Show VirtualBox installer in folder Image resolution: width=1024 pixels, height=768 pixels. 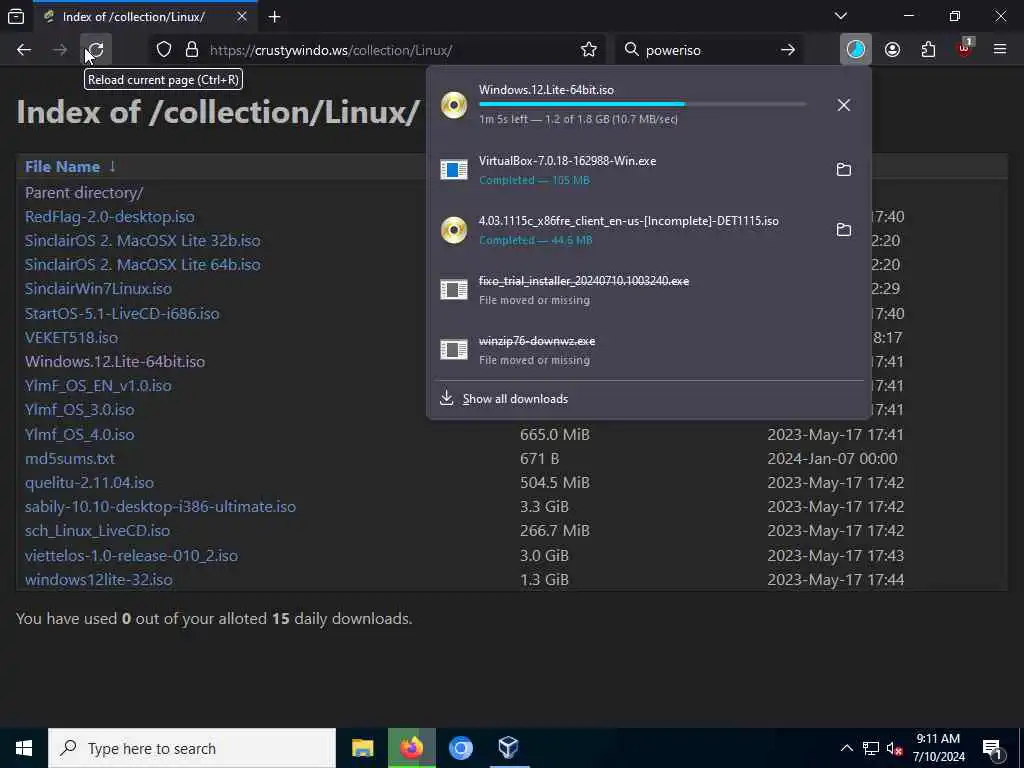[x=844, y=170]
